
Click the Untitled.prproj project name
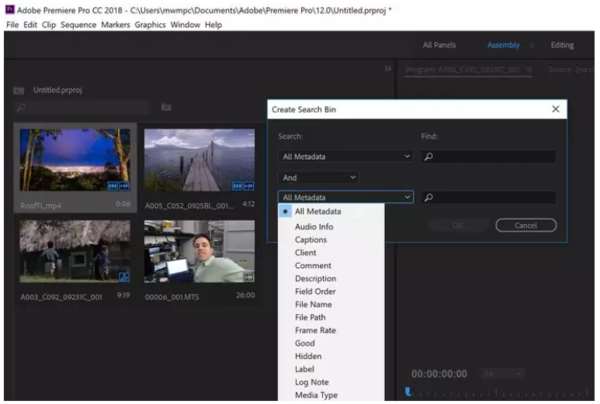[x=58, y=90]
